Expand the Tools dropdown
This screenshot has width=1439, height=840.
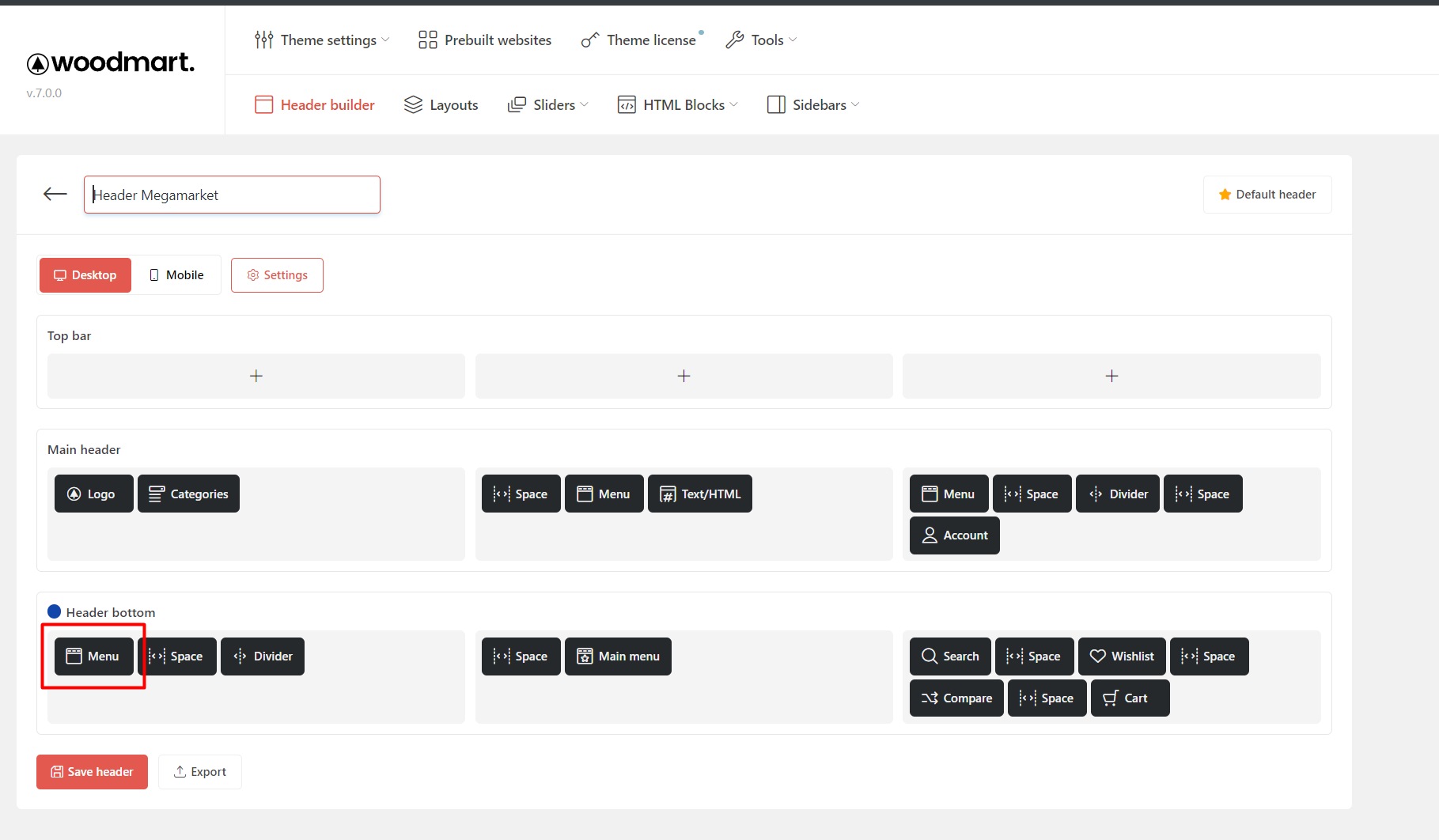pos(762,40)
